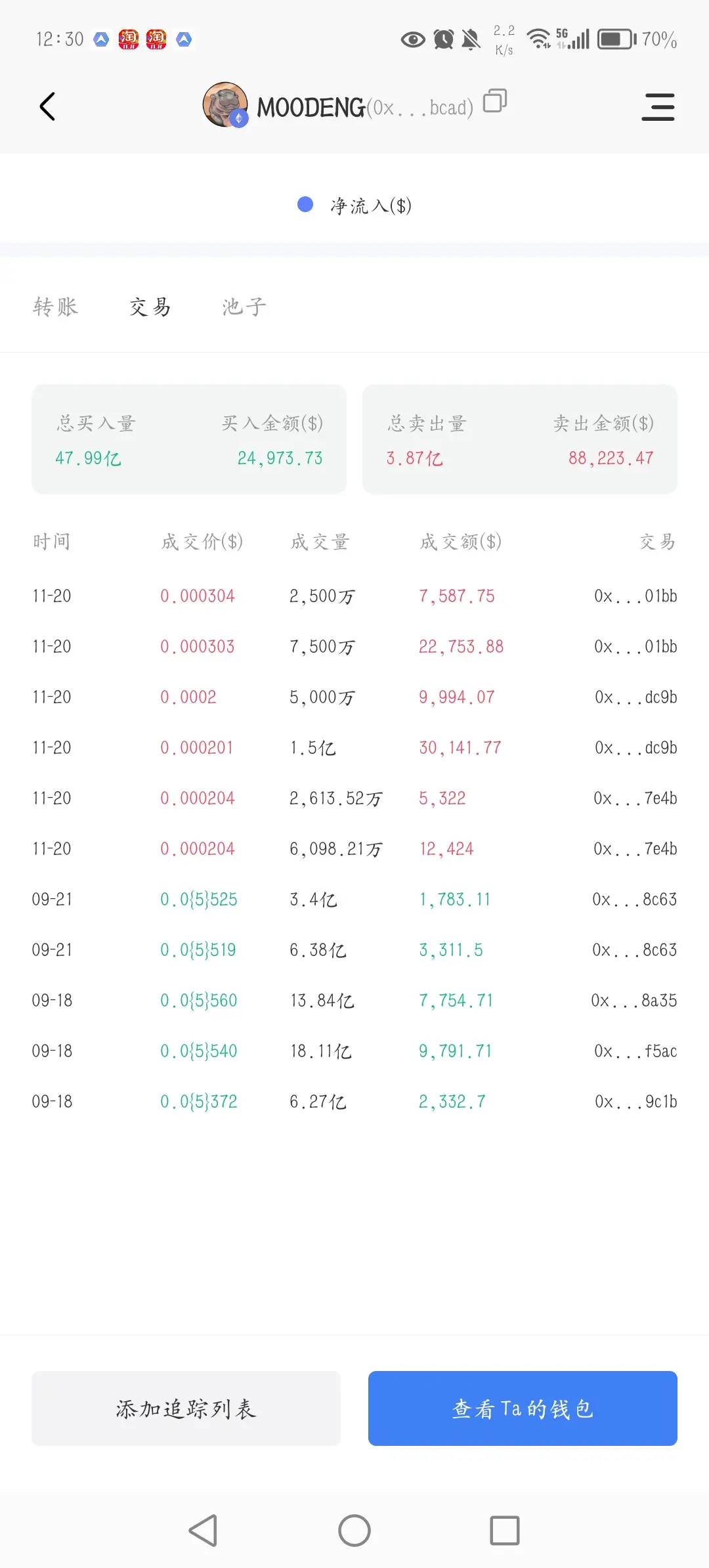Toggle the 净流入($) legend dot

tap(305, 205)
